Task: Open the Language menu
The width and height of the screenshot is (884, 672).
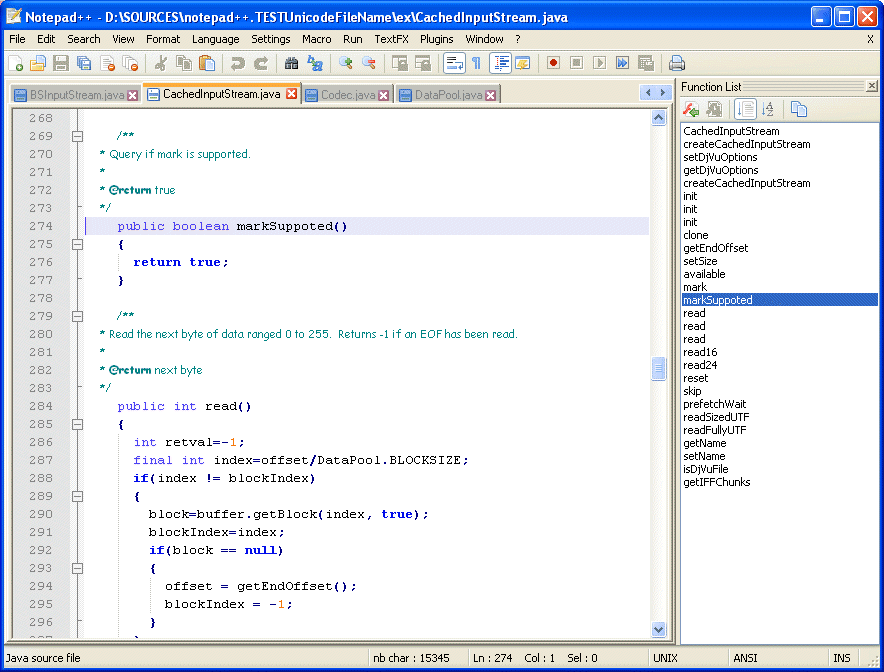Action: click(x=215, y=39)
